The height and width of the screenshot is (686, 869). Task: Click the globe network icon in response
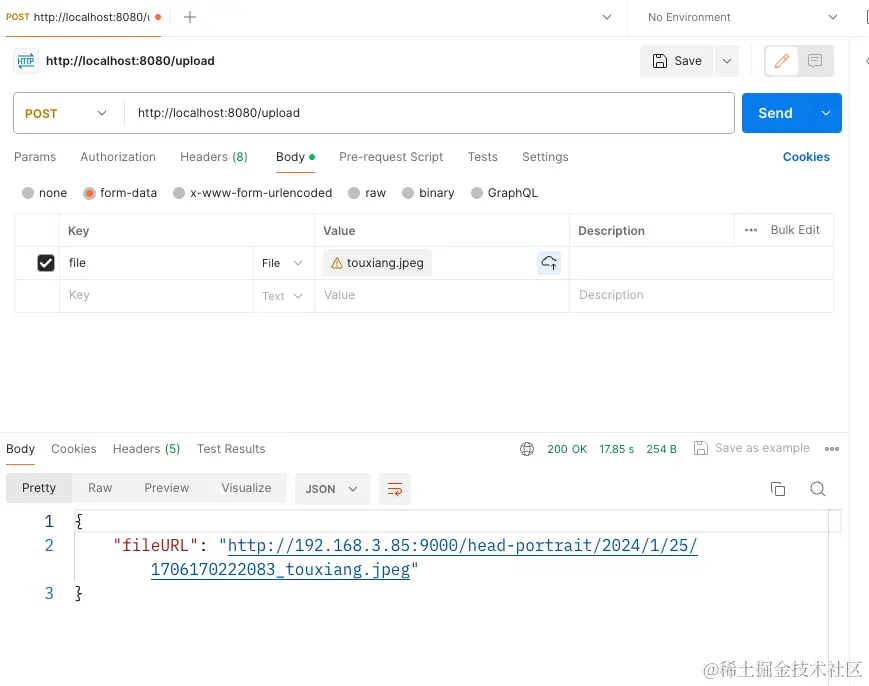point(527,449)
